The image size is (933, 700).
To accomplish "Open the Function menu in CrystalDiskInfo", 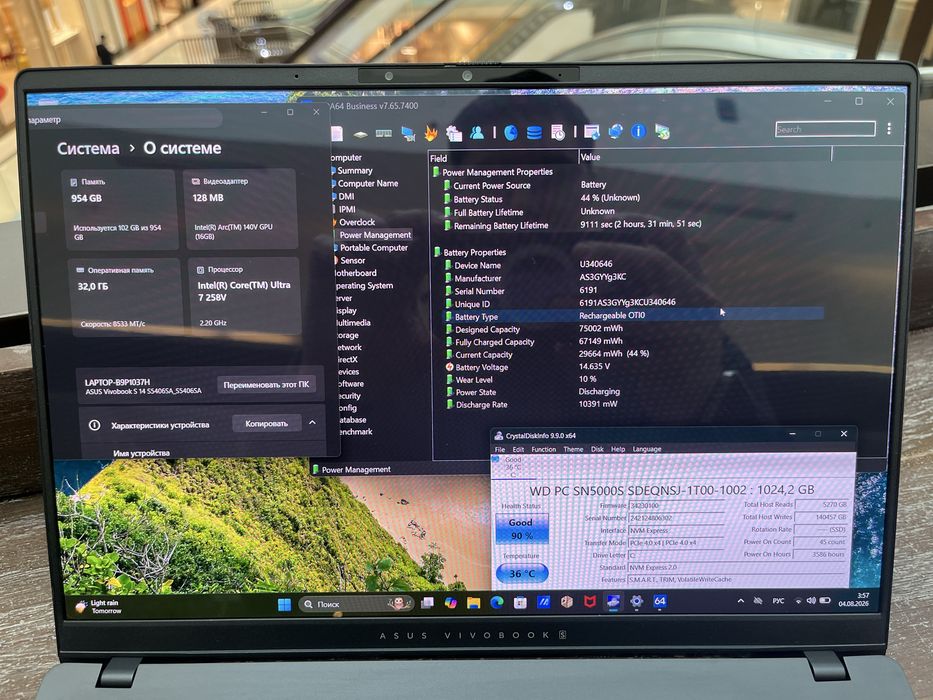I will 543,449.
